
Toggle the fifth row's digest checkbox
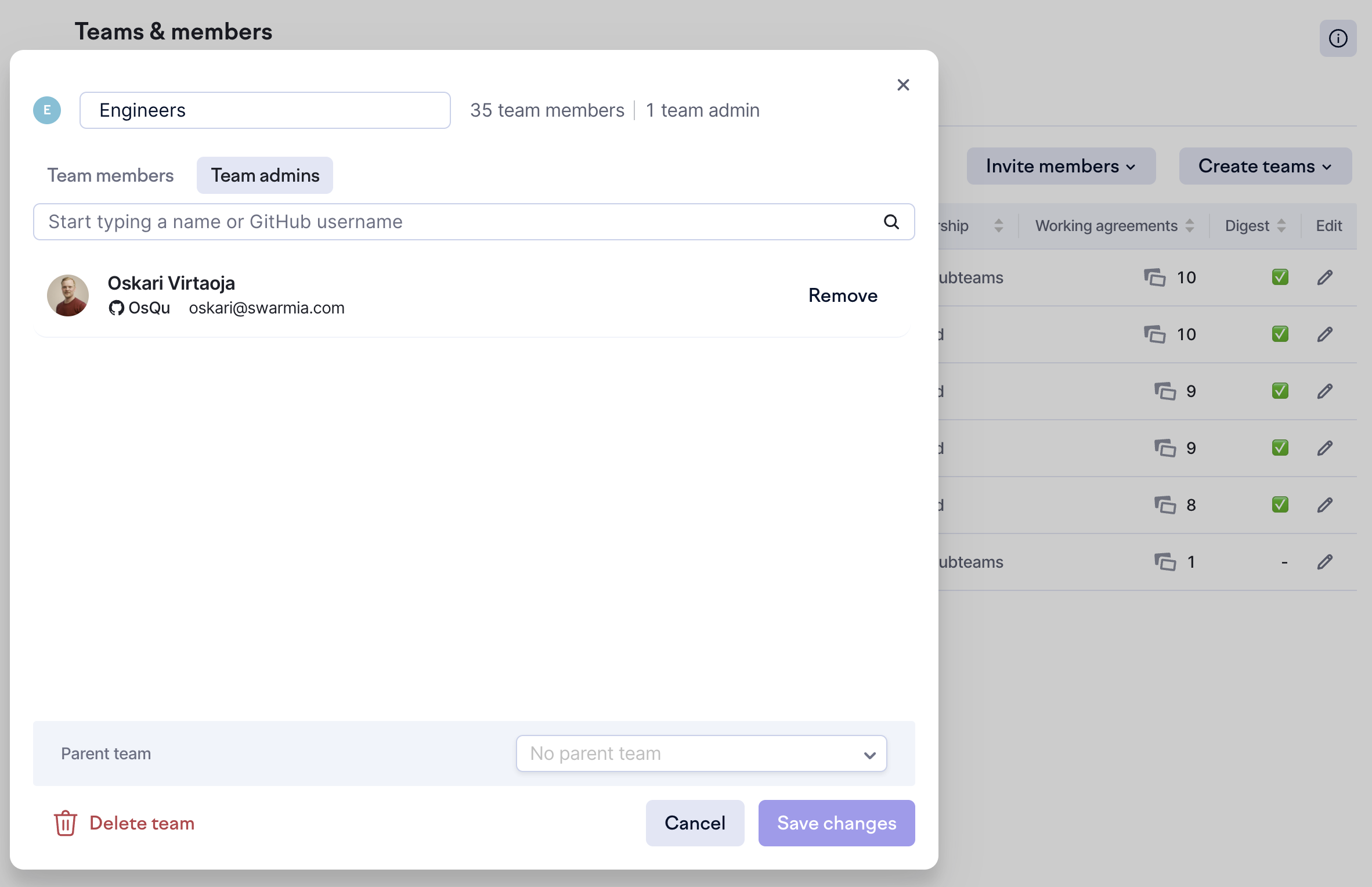click(x=1280, y=505)
